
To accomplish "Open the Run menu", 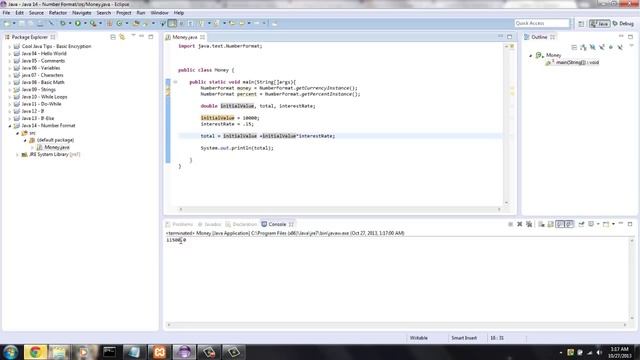I will [141, 13].
